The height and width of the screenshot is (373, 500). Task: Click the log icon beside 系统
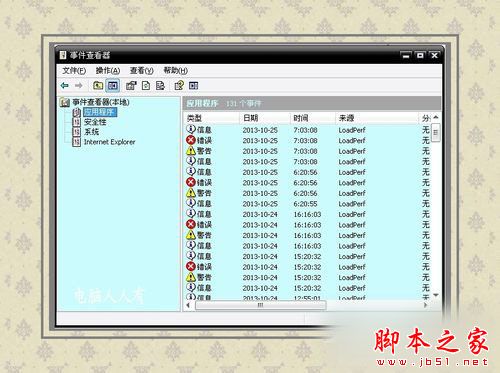[77, 132]
